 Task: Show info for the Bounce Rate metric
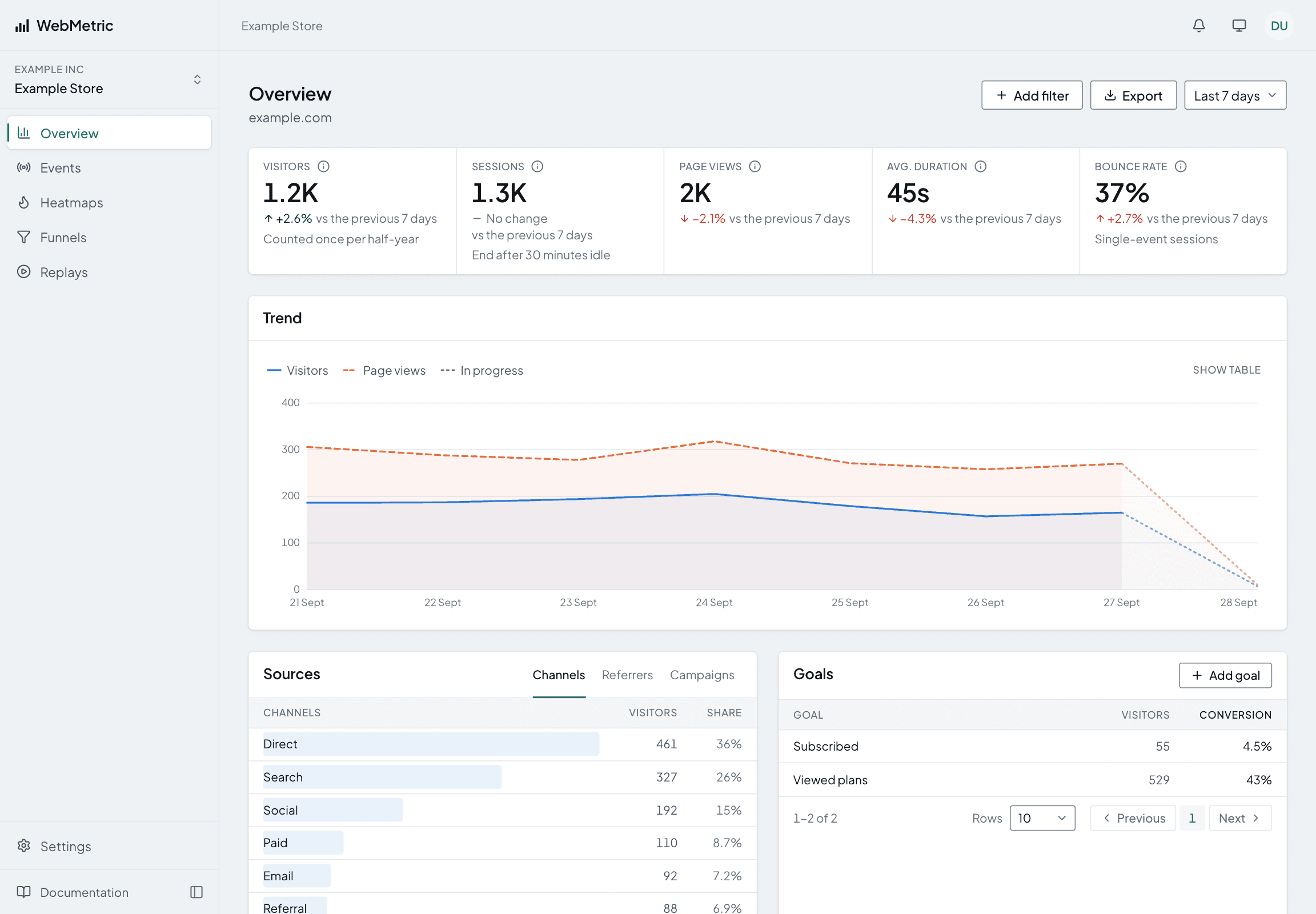click(x=1180, y=167)
